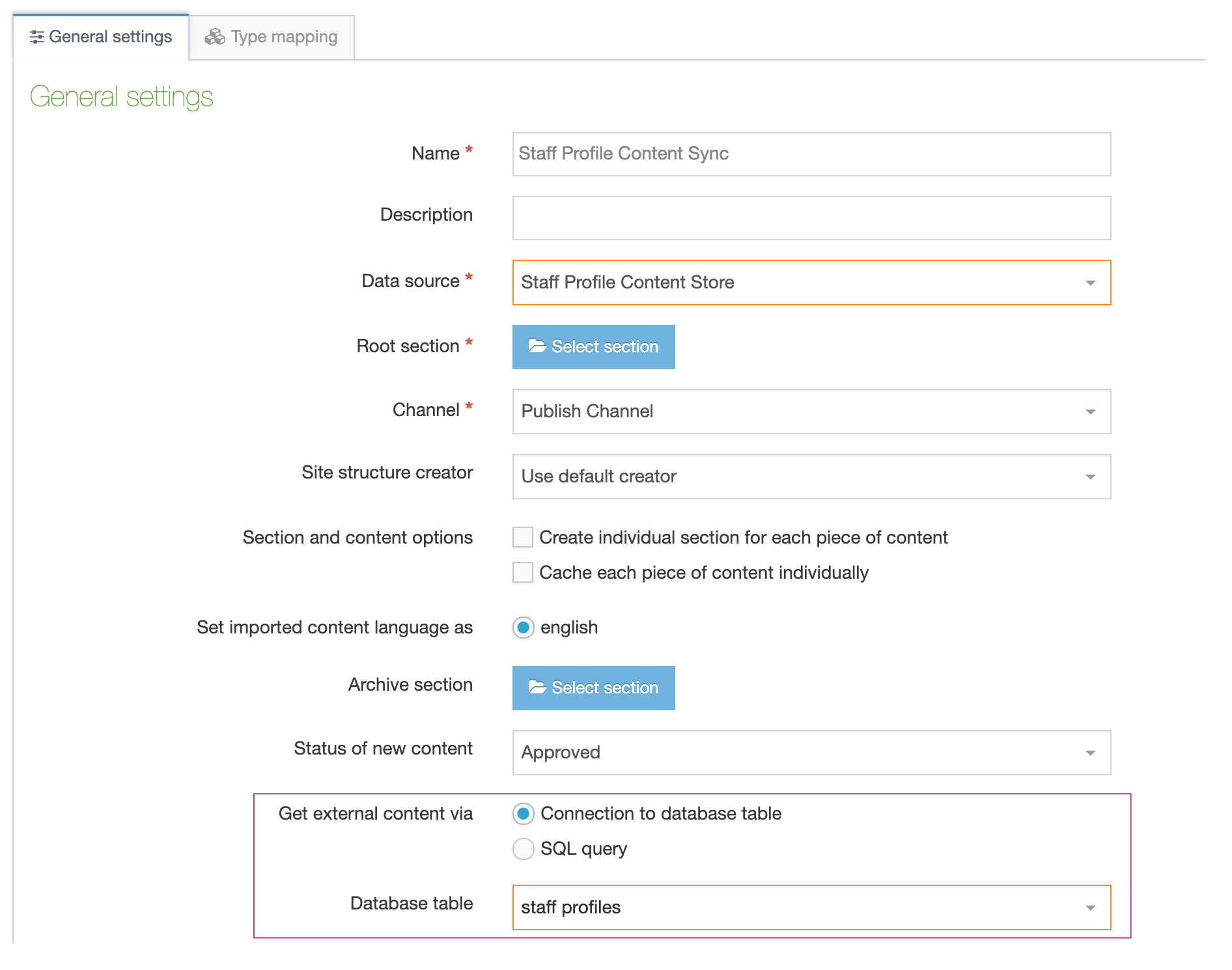Check Cache each piece of content individually
The width and height of the screenshot is (1232, 970).
tap(523, 573)
